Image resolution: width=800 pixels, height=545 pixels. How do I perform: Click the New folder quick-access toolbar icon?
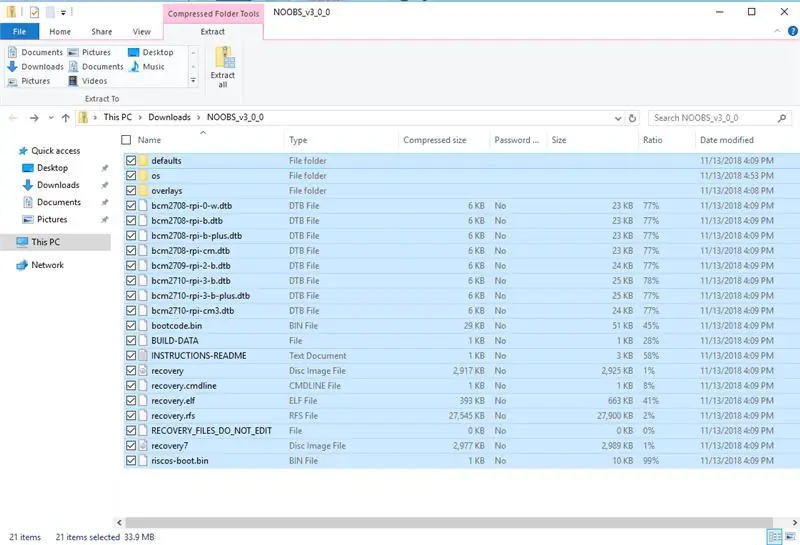(50, 12)
